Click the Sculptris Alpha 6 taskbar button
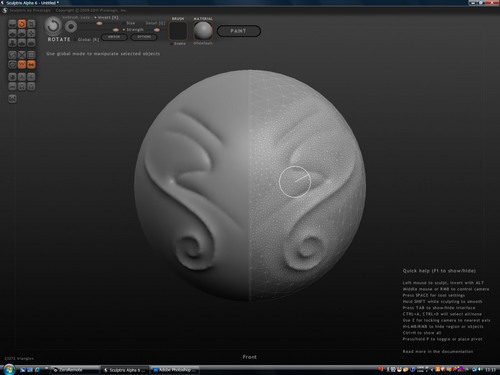This screenshot has width=500, height=375. click(125, 370)
